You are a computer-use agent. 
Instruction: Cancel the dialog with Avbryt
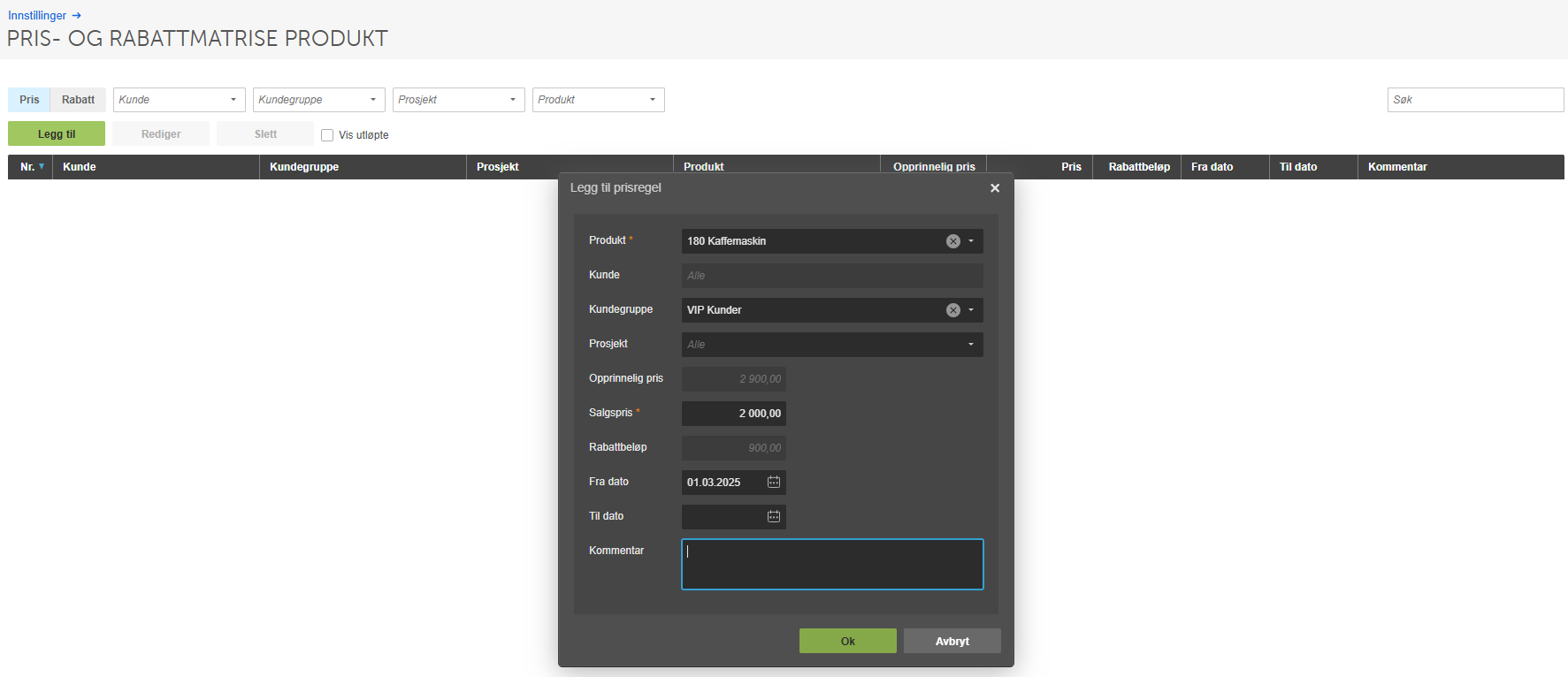click(x=952, y=641)
